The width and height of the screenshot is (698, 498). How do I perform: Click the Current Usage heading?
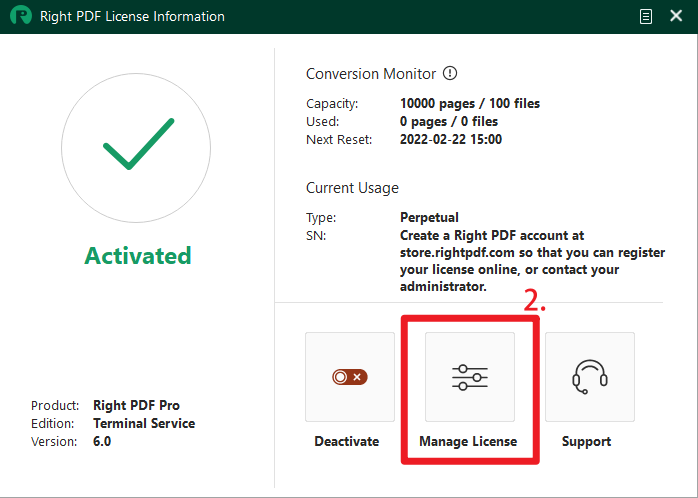(x=352, y=188)
